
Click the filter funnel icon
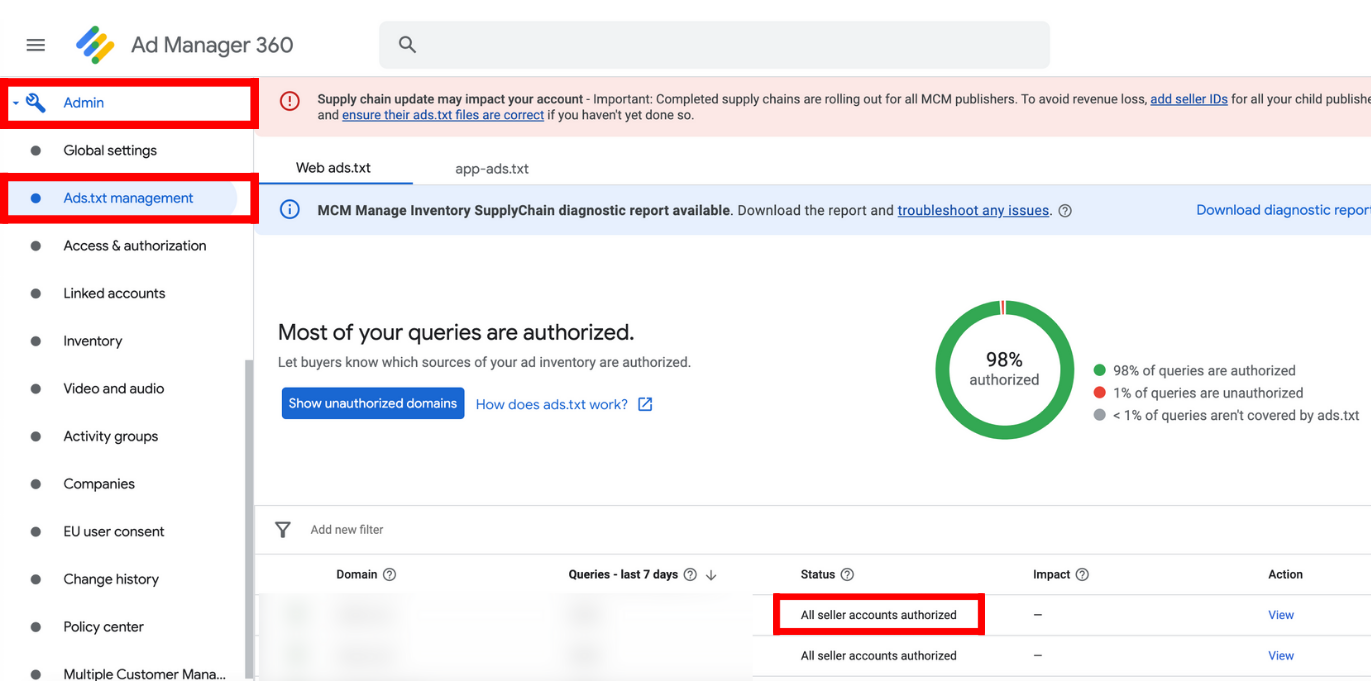[x=283, y=529]
